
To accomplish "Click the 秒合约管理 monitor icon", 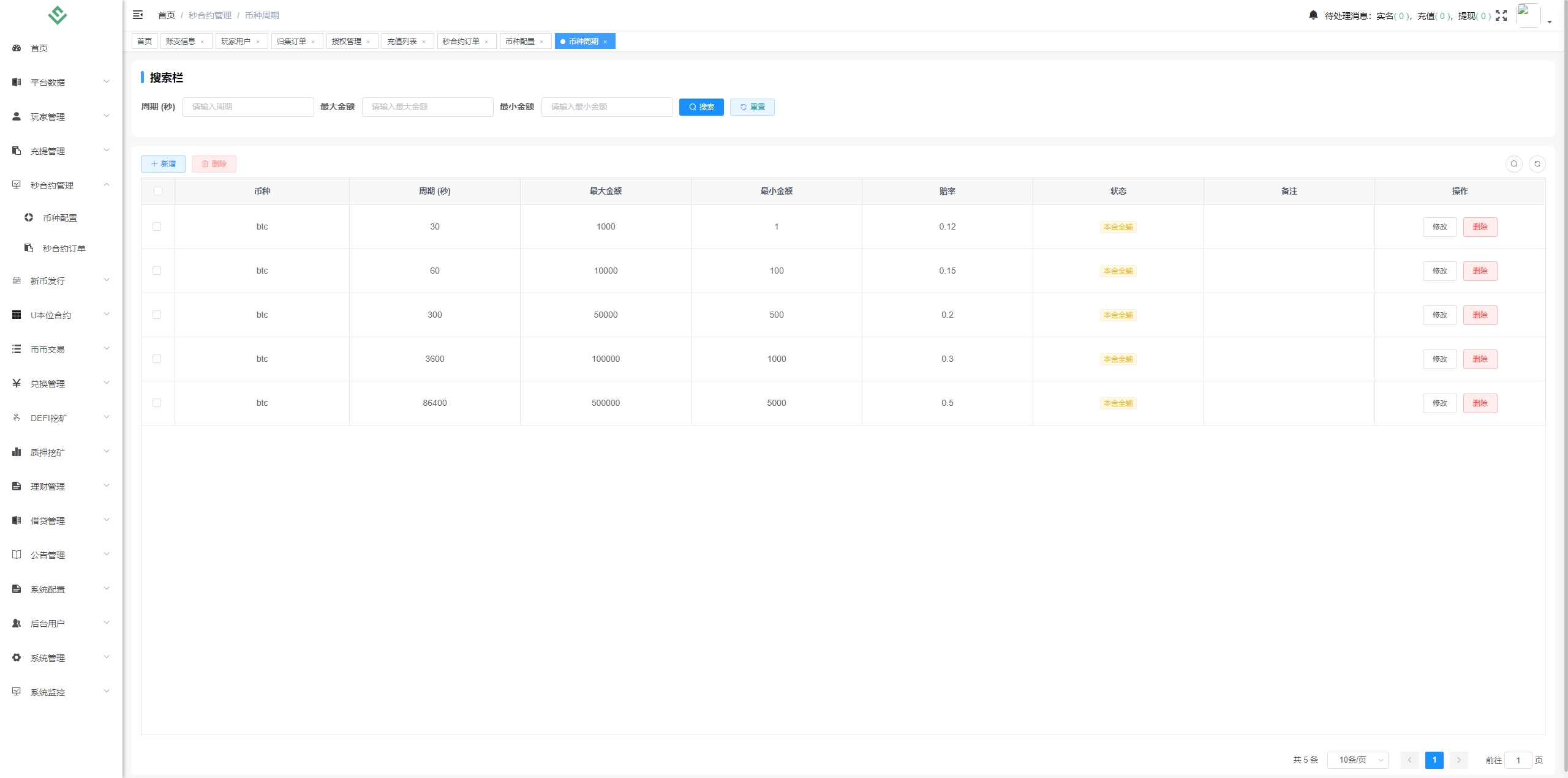I will coord(17,185).
